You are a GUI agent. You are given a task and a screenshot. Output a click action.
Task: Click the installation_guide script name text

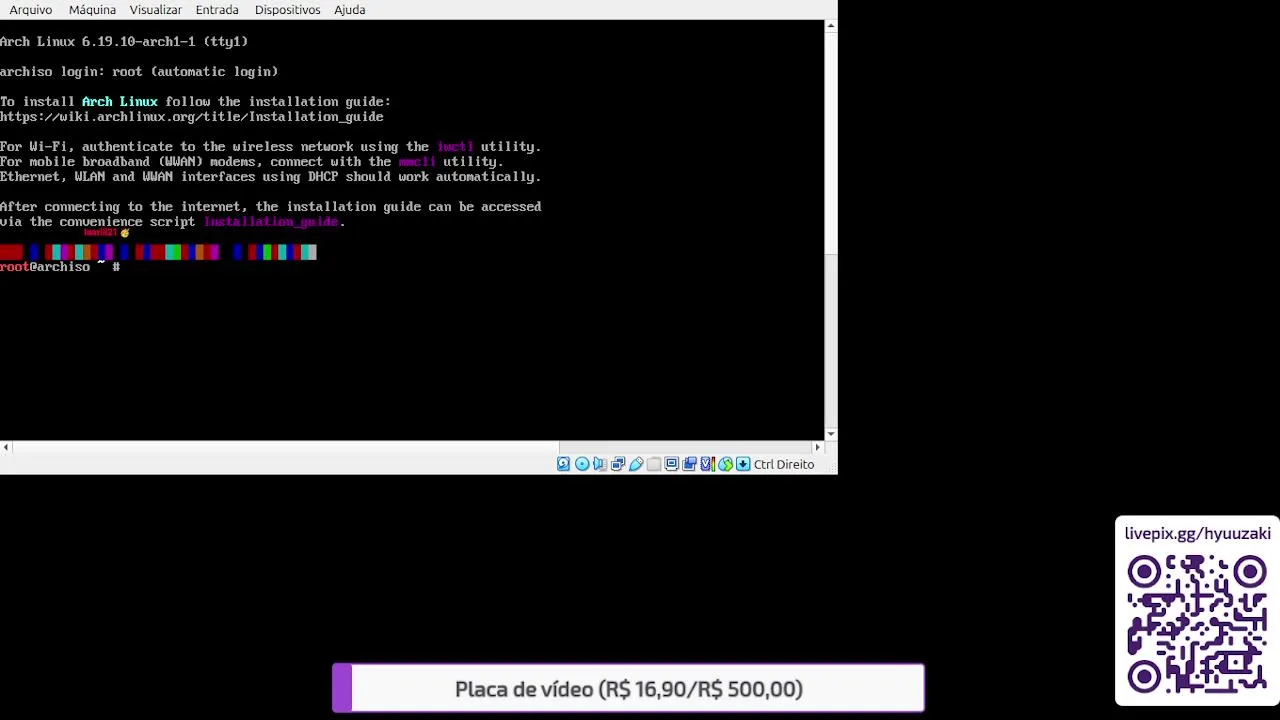pos(271,222)
